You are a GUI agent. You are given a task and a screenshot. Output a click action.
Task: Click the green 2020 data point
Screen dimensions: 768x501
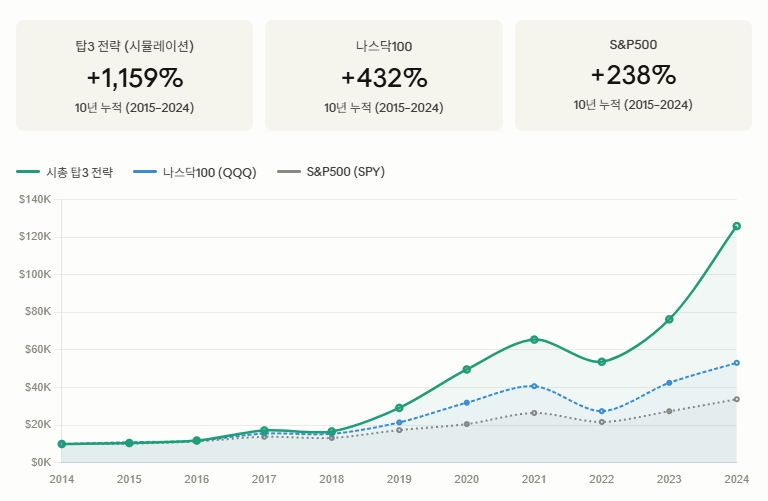(467, 369)
